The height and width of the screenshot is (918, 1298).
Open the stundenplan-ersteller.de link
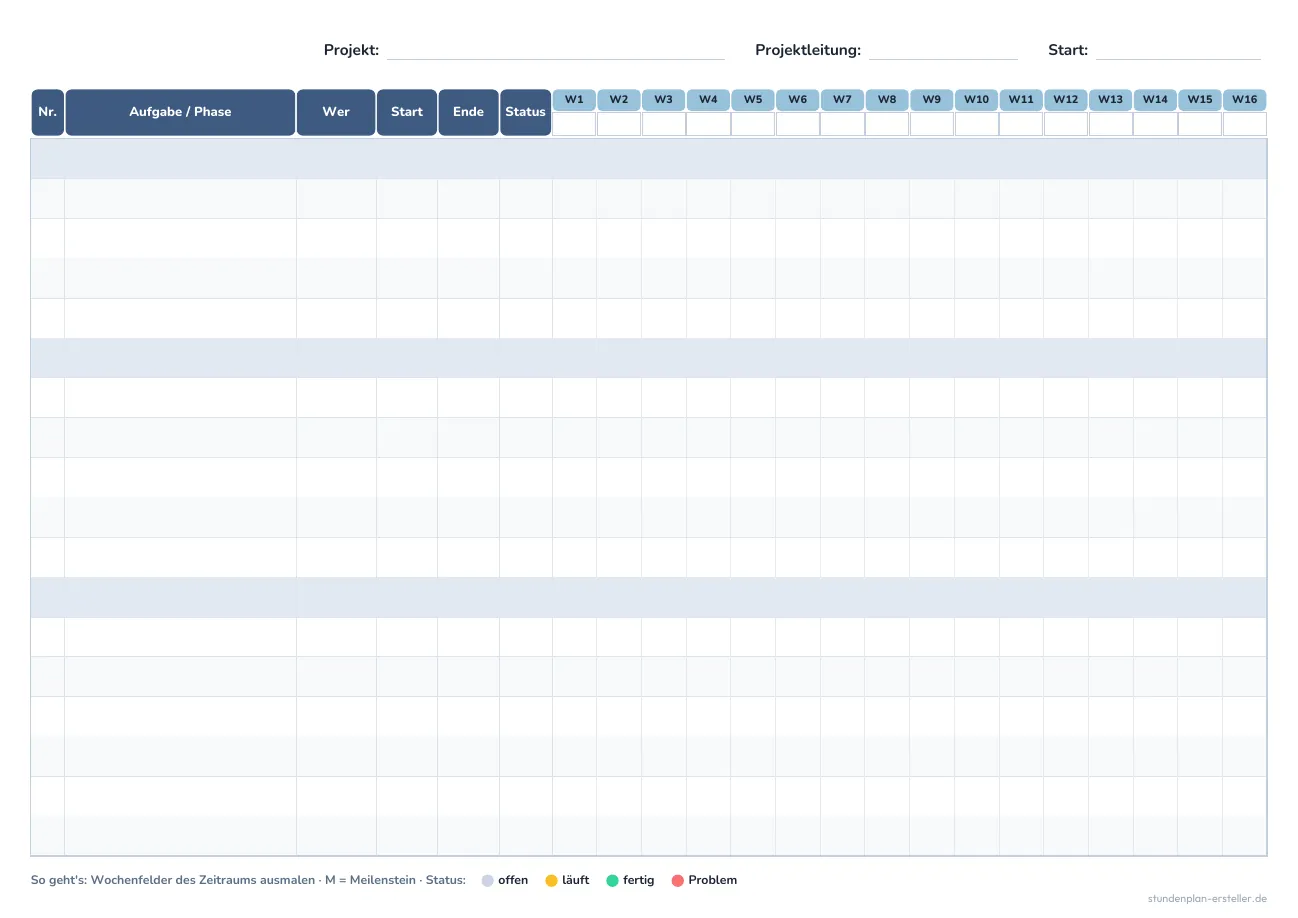[x=1208, y=899]
